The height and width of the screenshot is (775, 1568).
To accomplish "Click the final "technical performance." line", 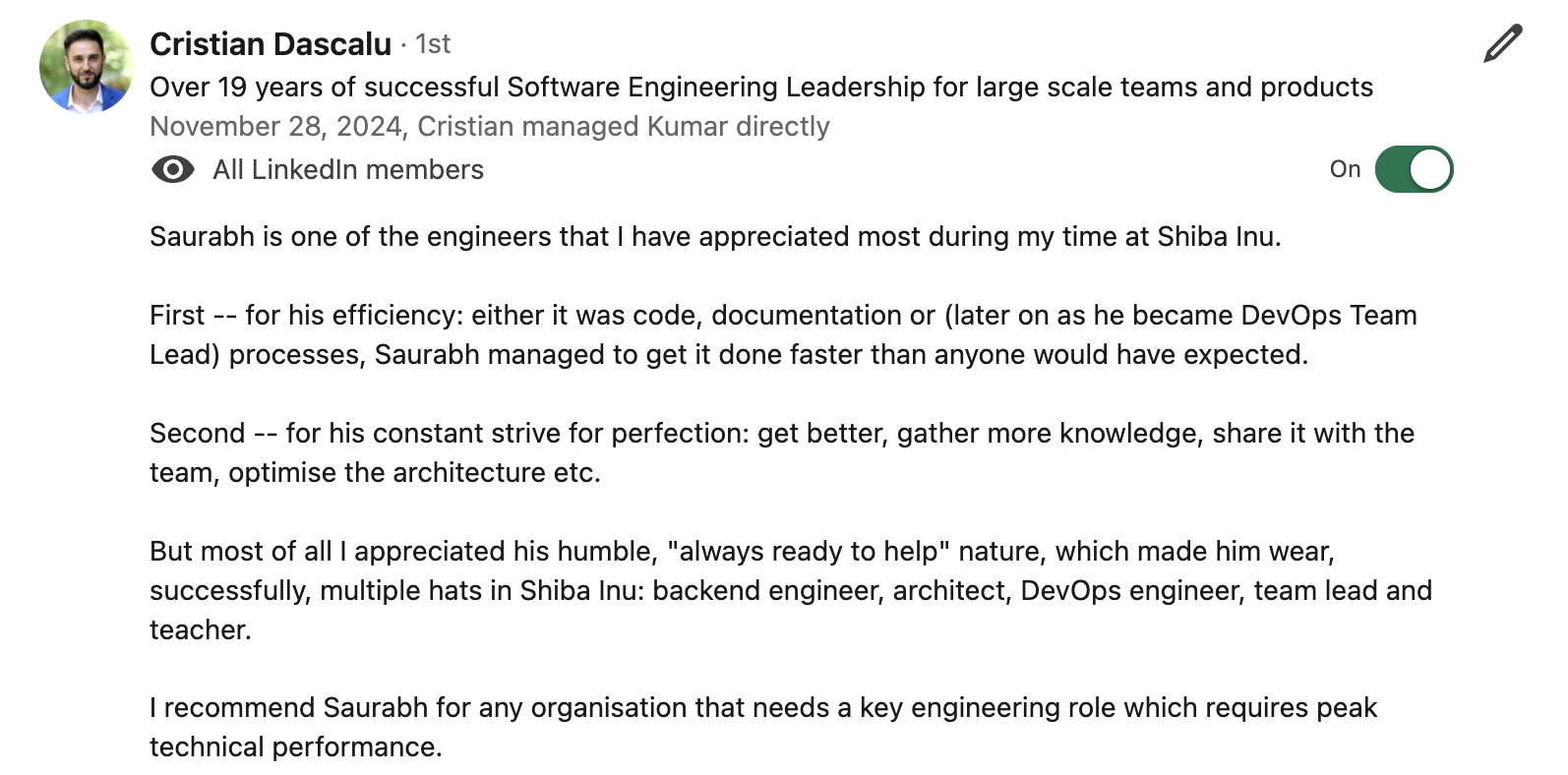I will pos(296,747).
